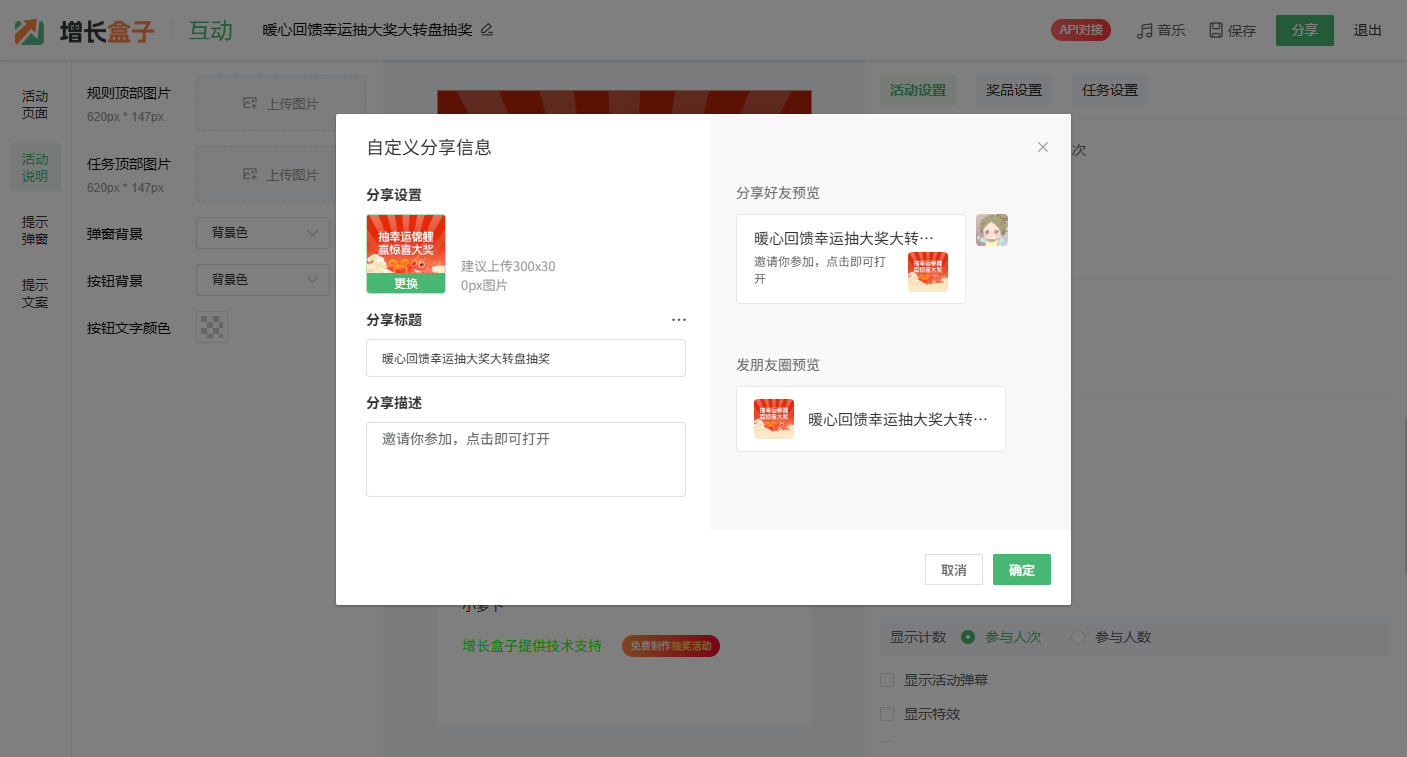Click the green 确定 button
Viewport: 1407px width, 757px height.
pyautogui.click(x=1021, y=570)
